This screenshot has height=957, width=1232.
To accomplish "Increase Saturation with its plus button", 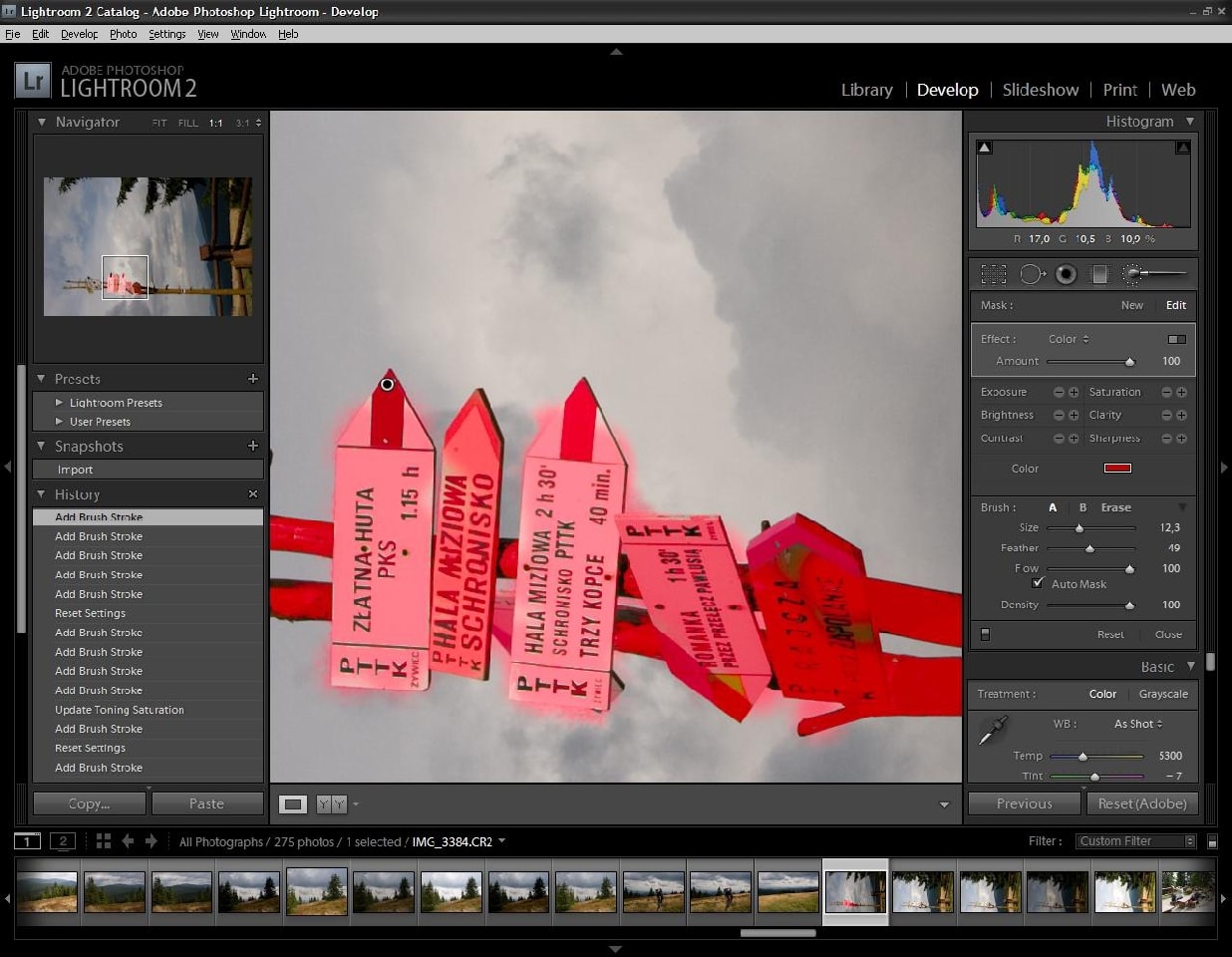I will click(1181, 392).
